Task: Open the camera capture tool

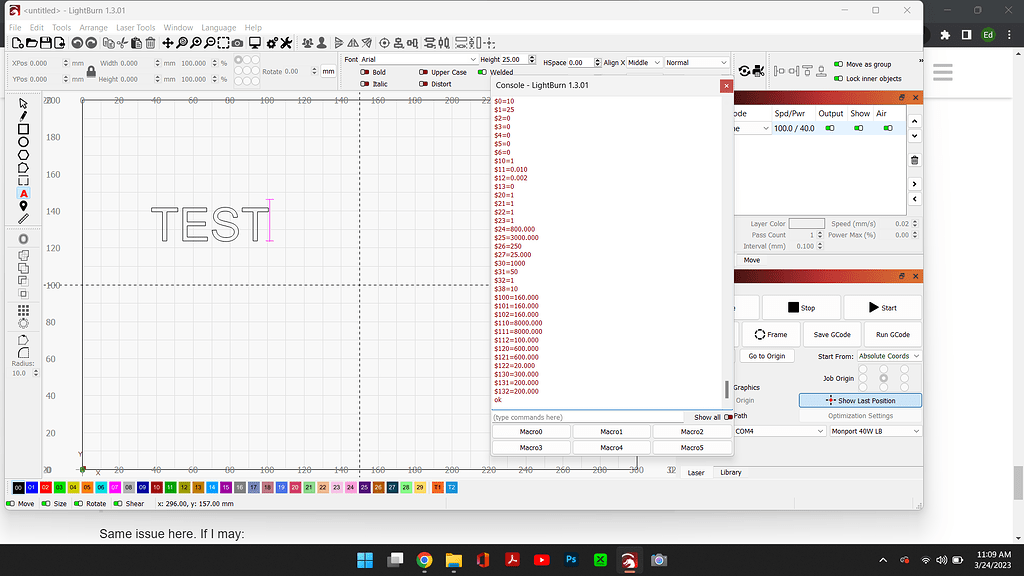Action: click(x=237, y=43)
